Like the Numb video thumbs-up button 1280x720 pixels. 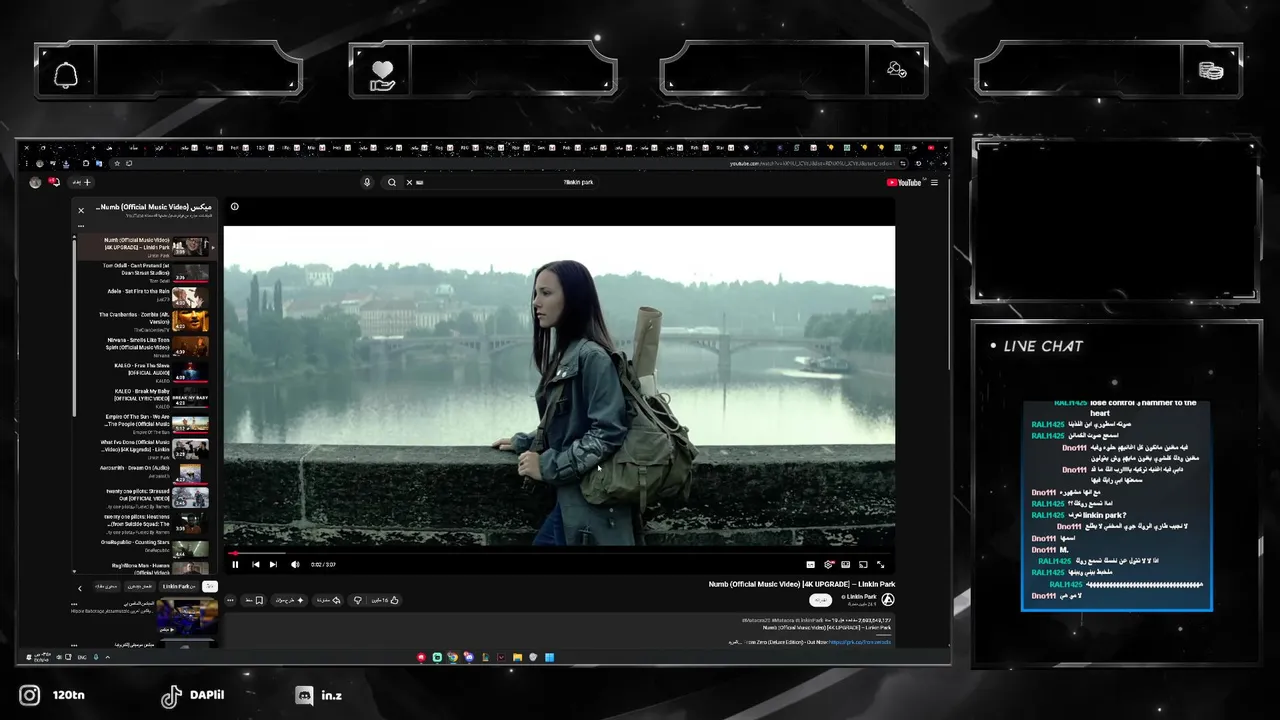(x=384, y=600)
